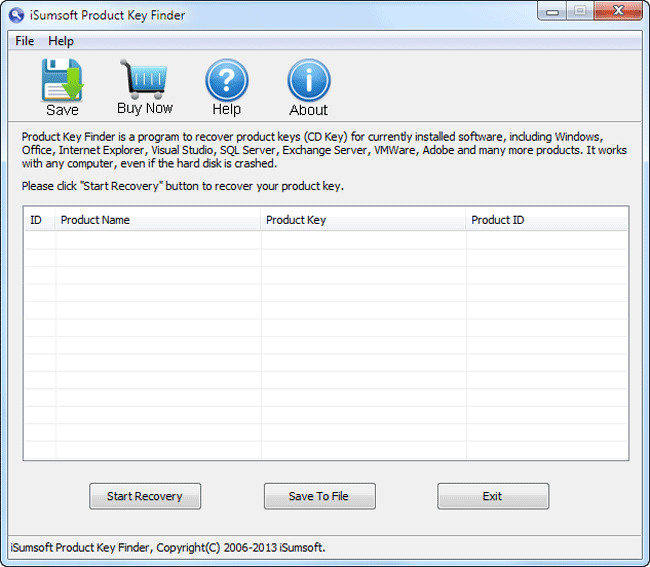Click the Save To File button
The height and width of the screenshot is (567, 650).
point(320,496)
